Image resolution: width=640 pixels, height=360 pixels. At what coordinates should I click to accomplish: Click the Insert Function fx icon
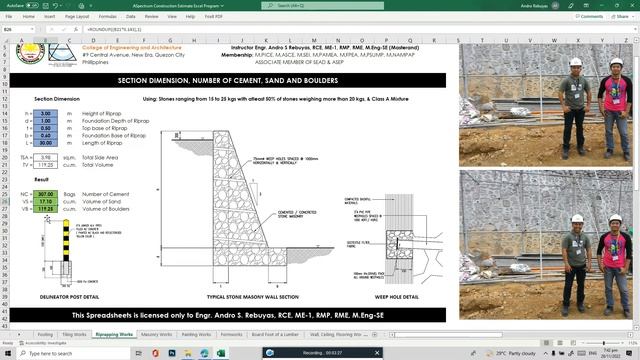76,29
